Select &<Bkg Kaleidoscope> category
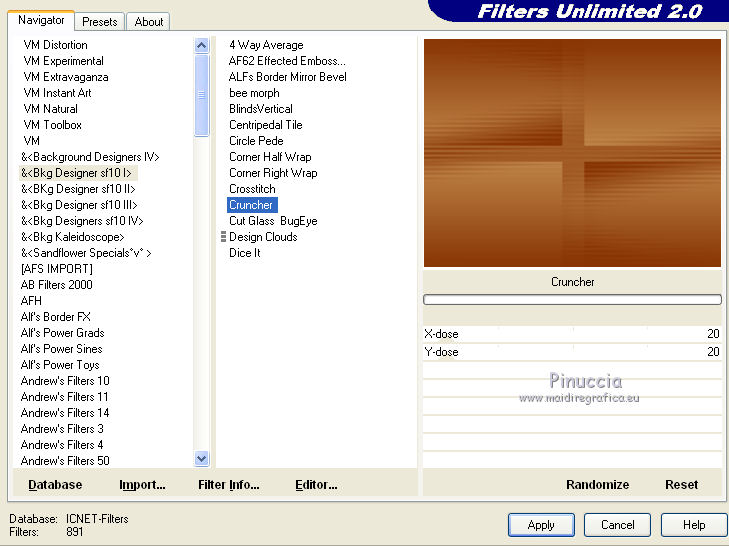The height and width of the screenshot is (546, 729). [73, 237]
